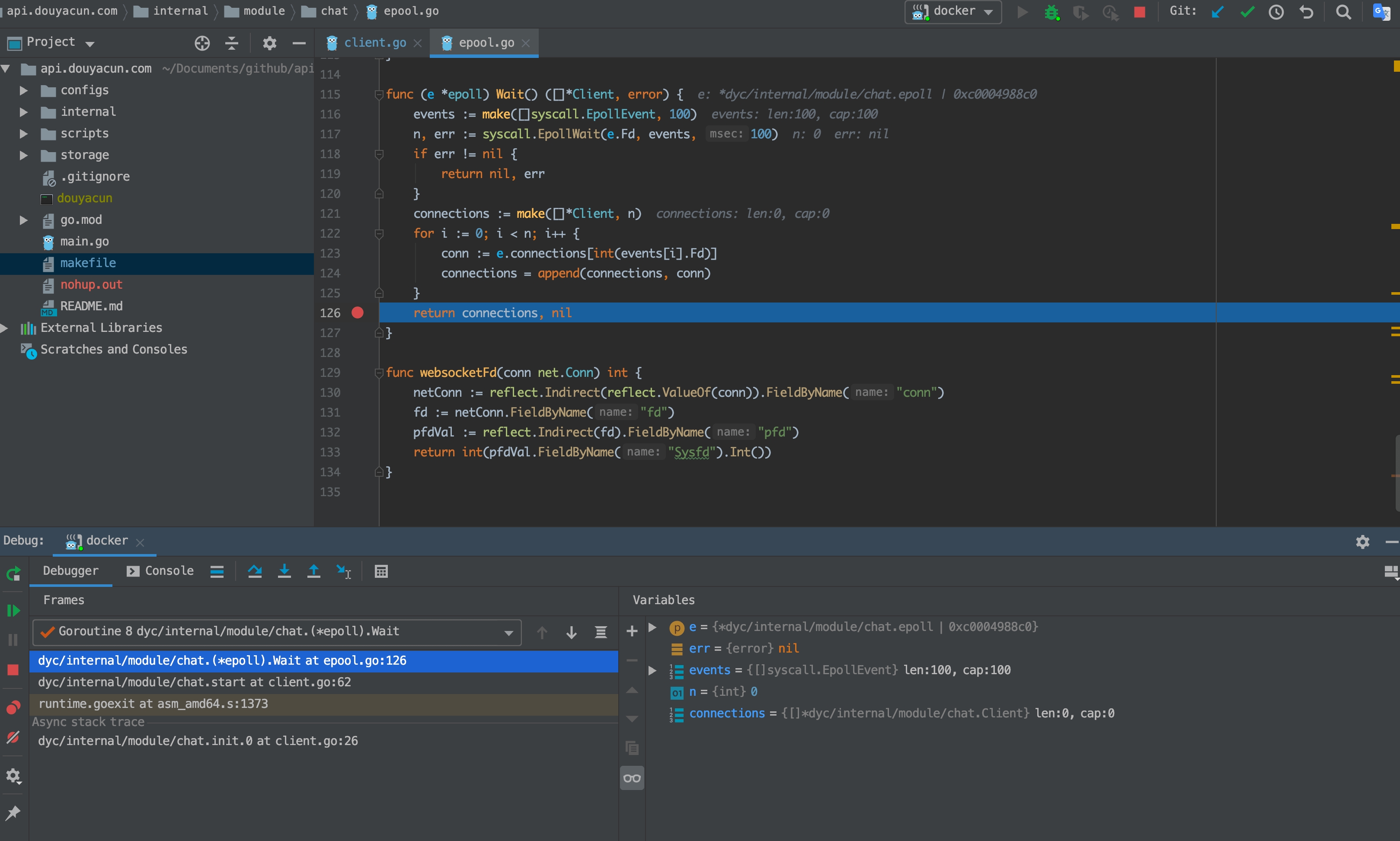This screenshot has width=1400, height=841.
Task: Rerun the docker debug session
Action: point(13,573)
